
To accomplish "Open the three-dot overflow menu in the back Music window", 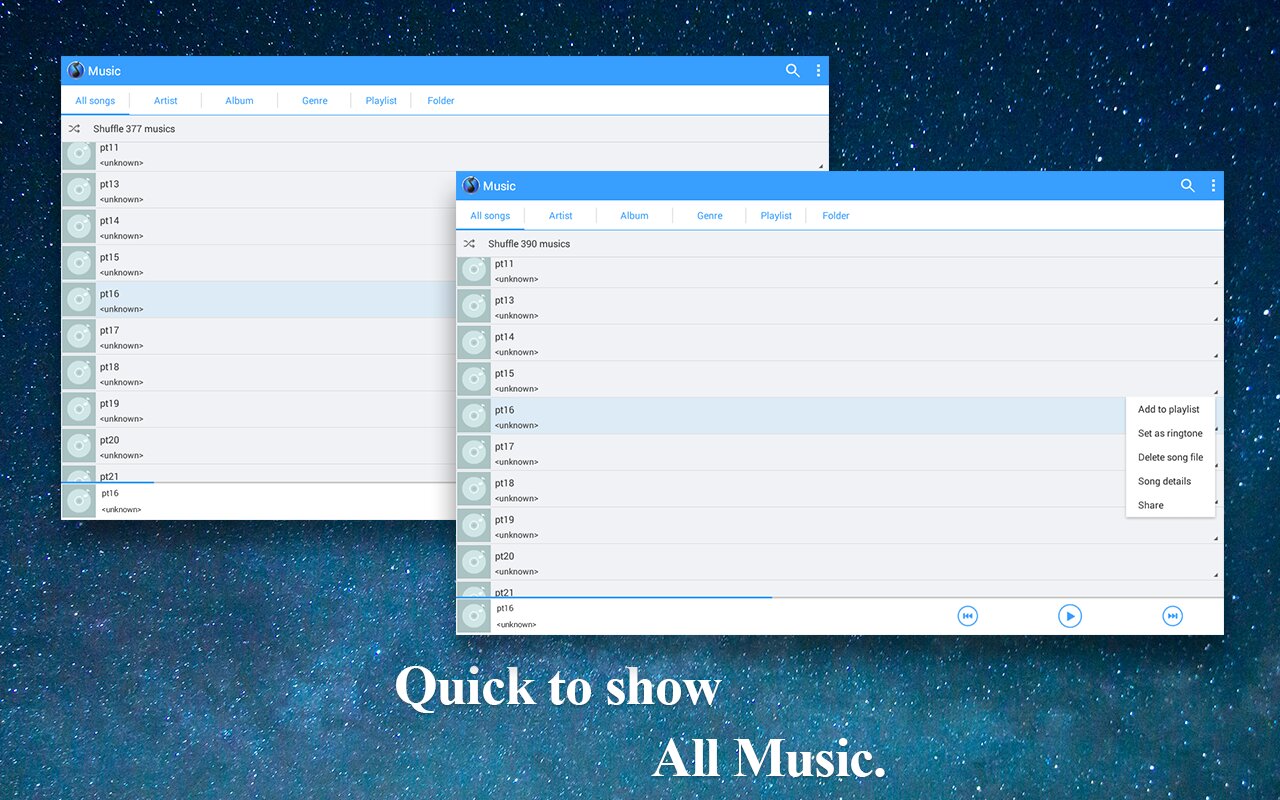I will pyautogui.click(x=818, y=71).
